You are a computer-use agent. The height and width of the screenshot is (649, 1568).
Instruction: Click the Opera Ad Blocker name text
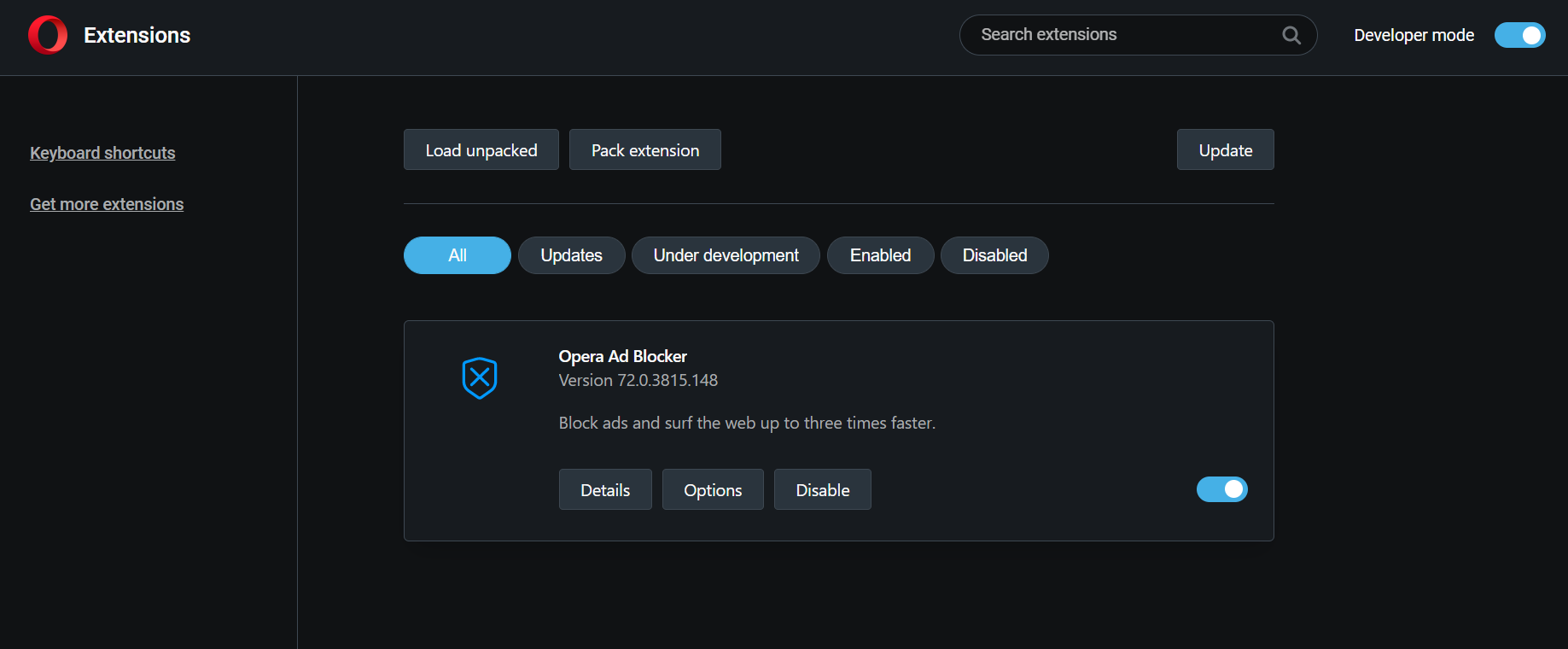click(x=623, y=356)
